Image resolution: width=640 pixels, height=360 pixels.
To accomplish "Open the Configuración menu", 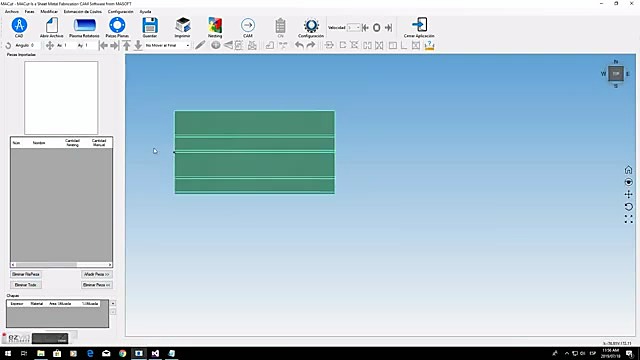I will [x=120, y=11].
